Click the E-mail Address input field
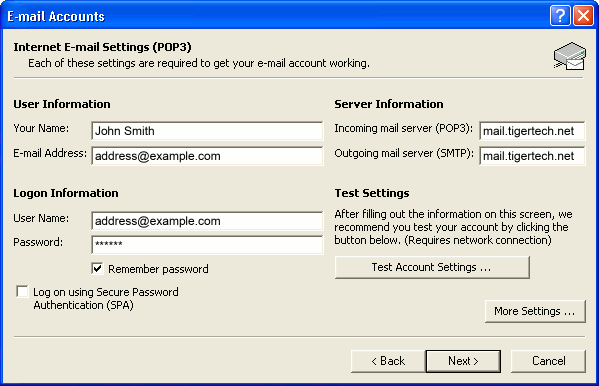Image resolution: width=599 pixels, height=386 pixels. click(x=207, y=156)
